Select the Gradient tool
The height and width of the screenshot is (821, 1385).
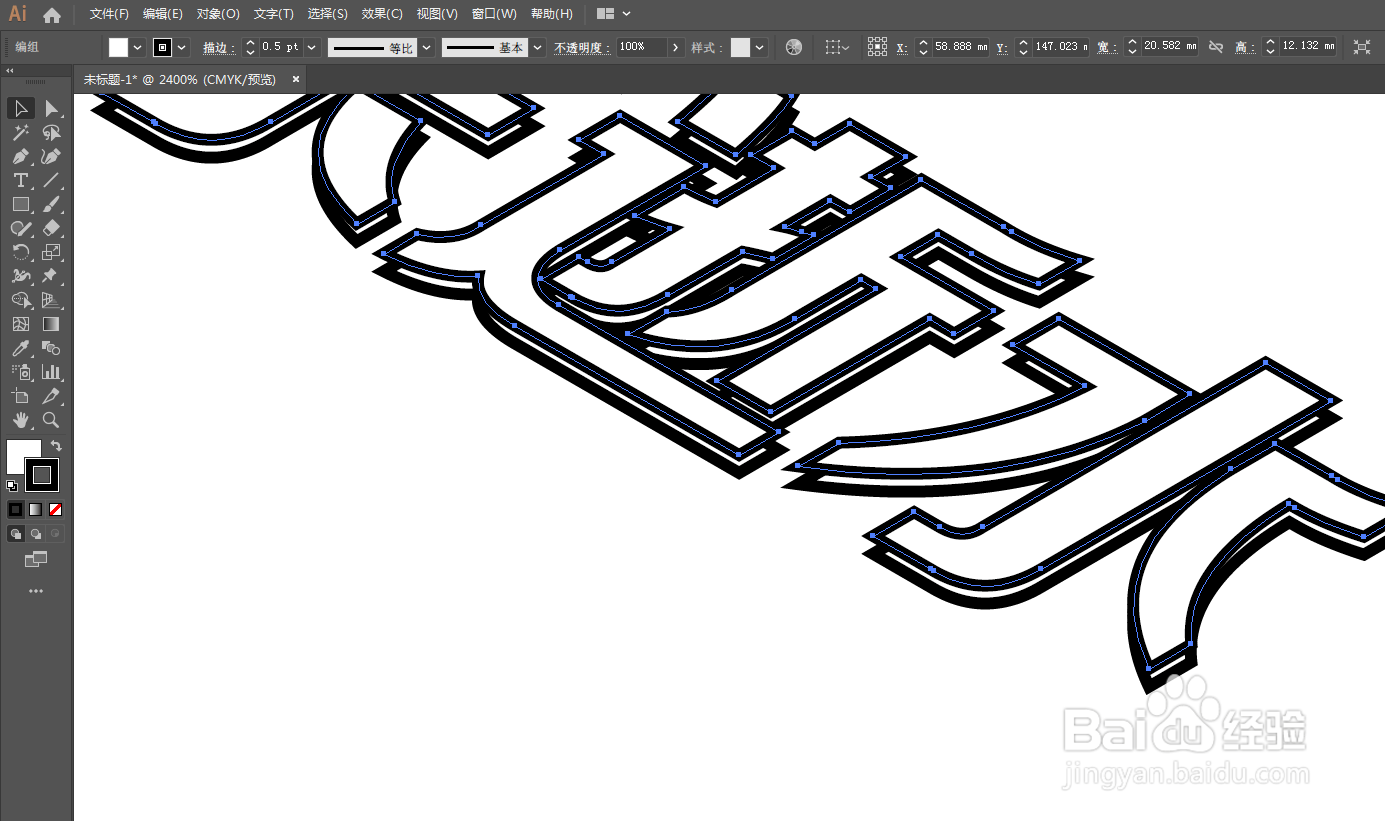(51, 324)
